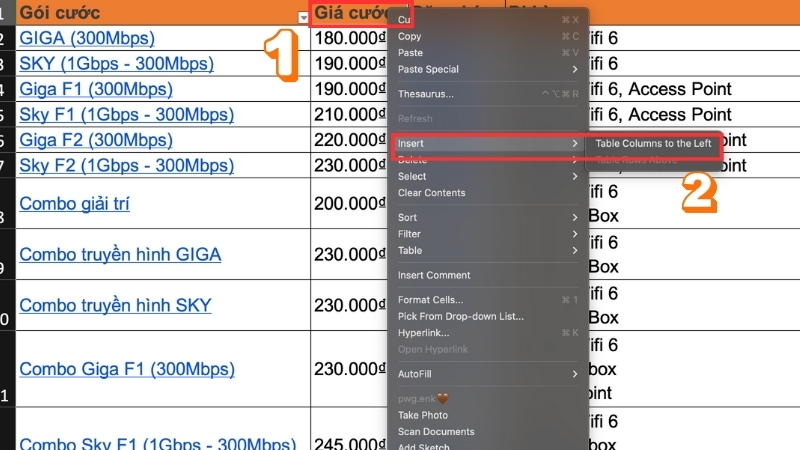Image resolution: width=800 pixels, height=450 pixels.
Task: Choose Cut from the context menu
Action: tap(405, 20)
